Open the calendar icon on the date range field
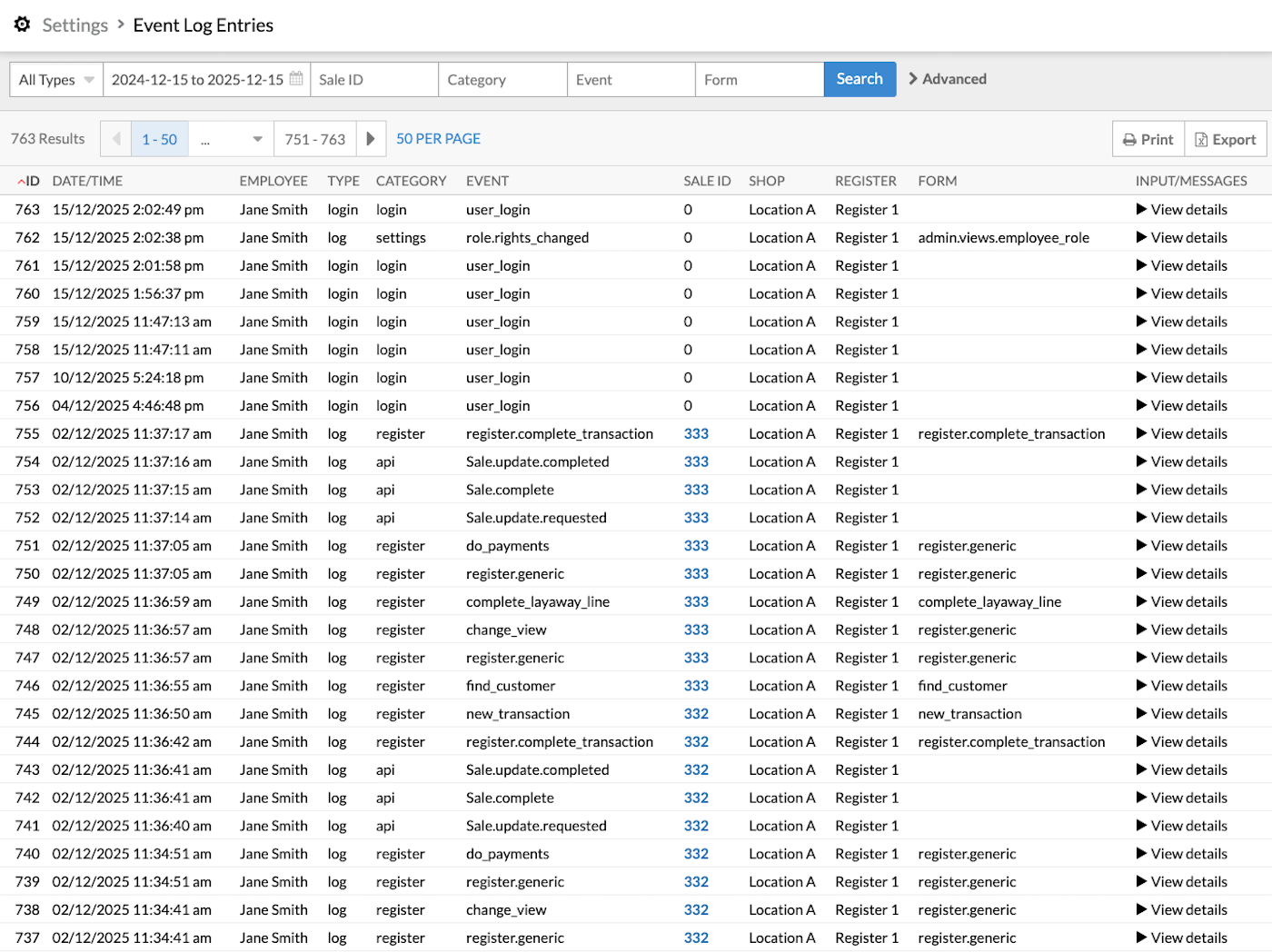Viewport: 1272px width, 952px height. pos(295,79)
